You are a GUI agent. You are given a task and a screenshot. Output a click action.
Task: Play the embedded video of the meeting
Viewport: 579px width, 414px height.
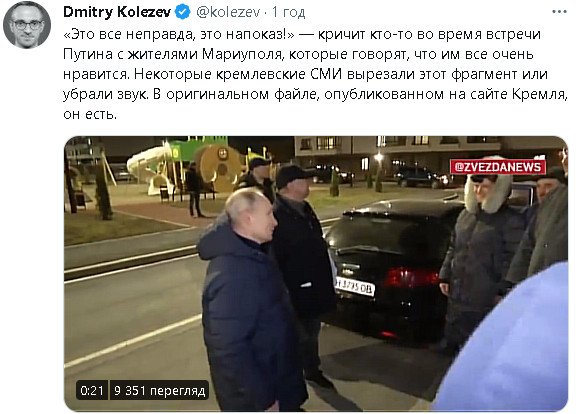coord(316,273)
